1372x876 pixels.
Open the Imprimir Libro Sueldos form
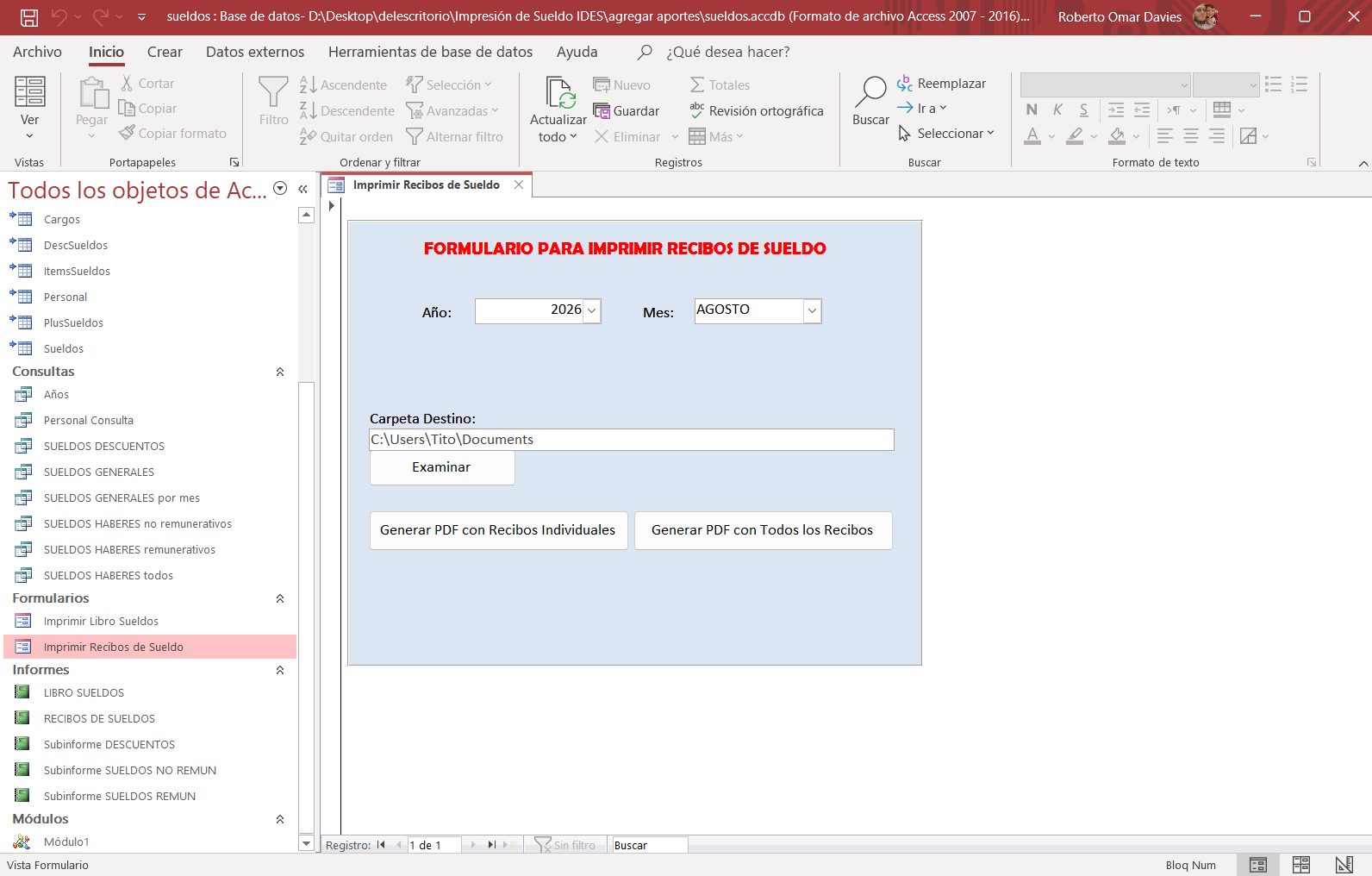tap(101, 622)
